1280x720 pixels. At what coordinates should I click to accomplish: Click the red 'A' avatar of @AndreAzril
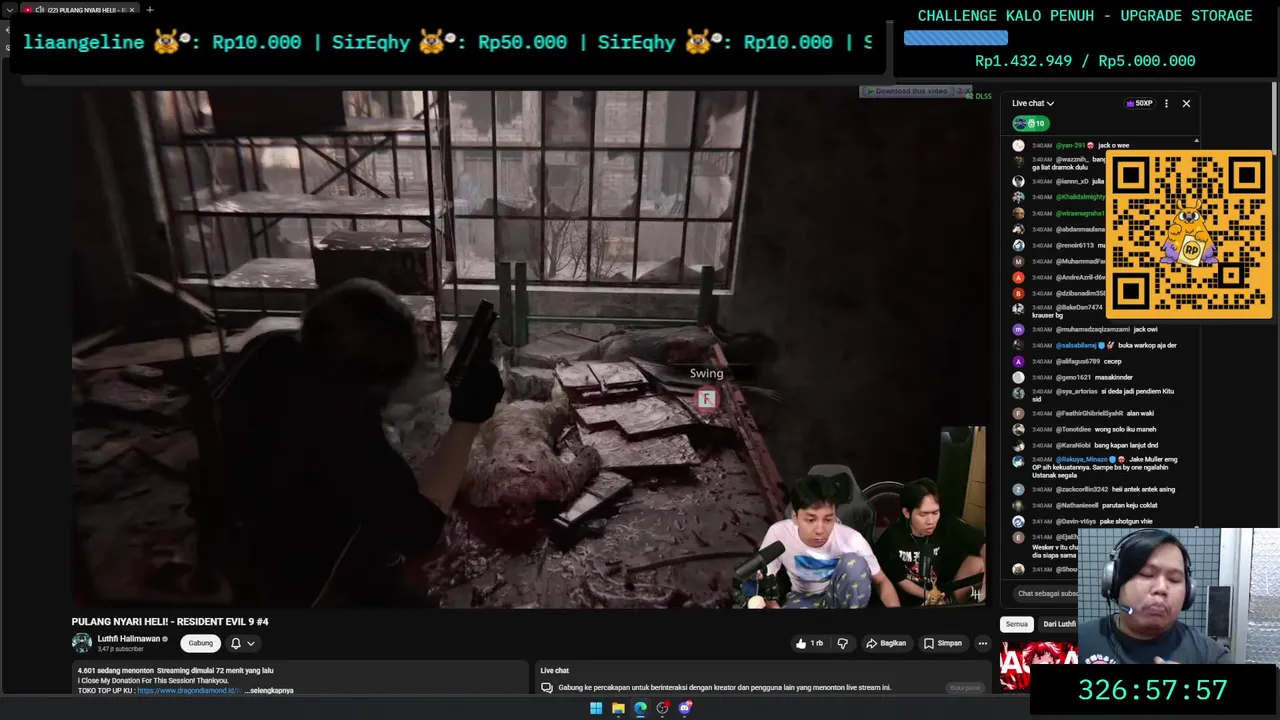[x=1018, y=277]
